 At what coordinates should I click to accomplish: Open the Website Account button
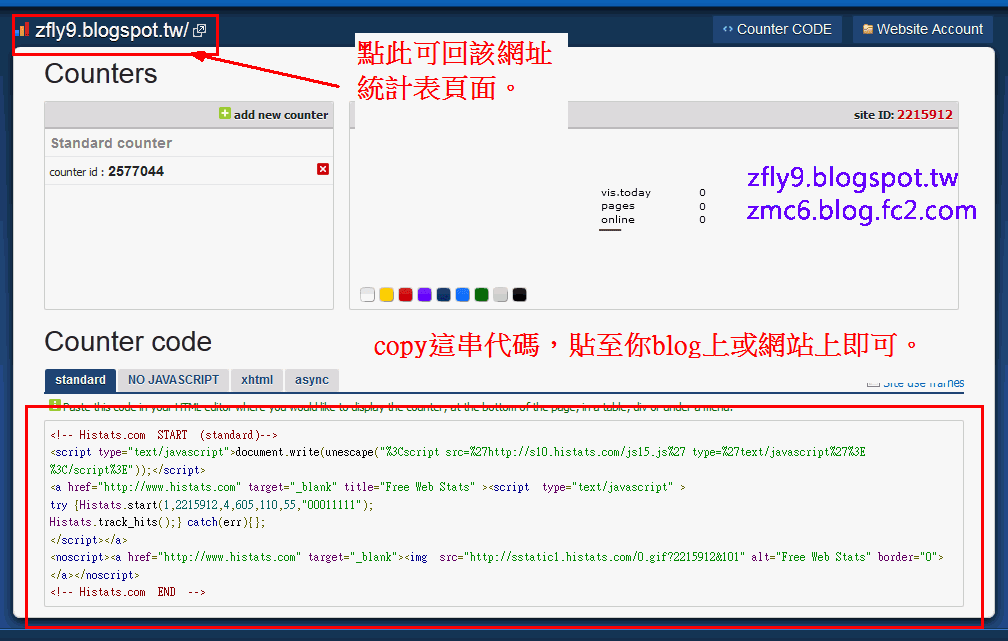pos(922,30)
